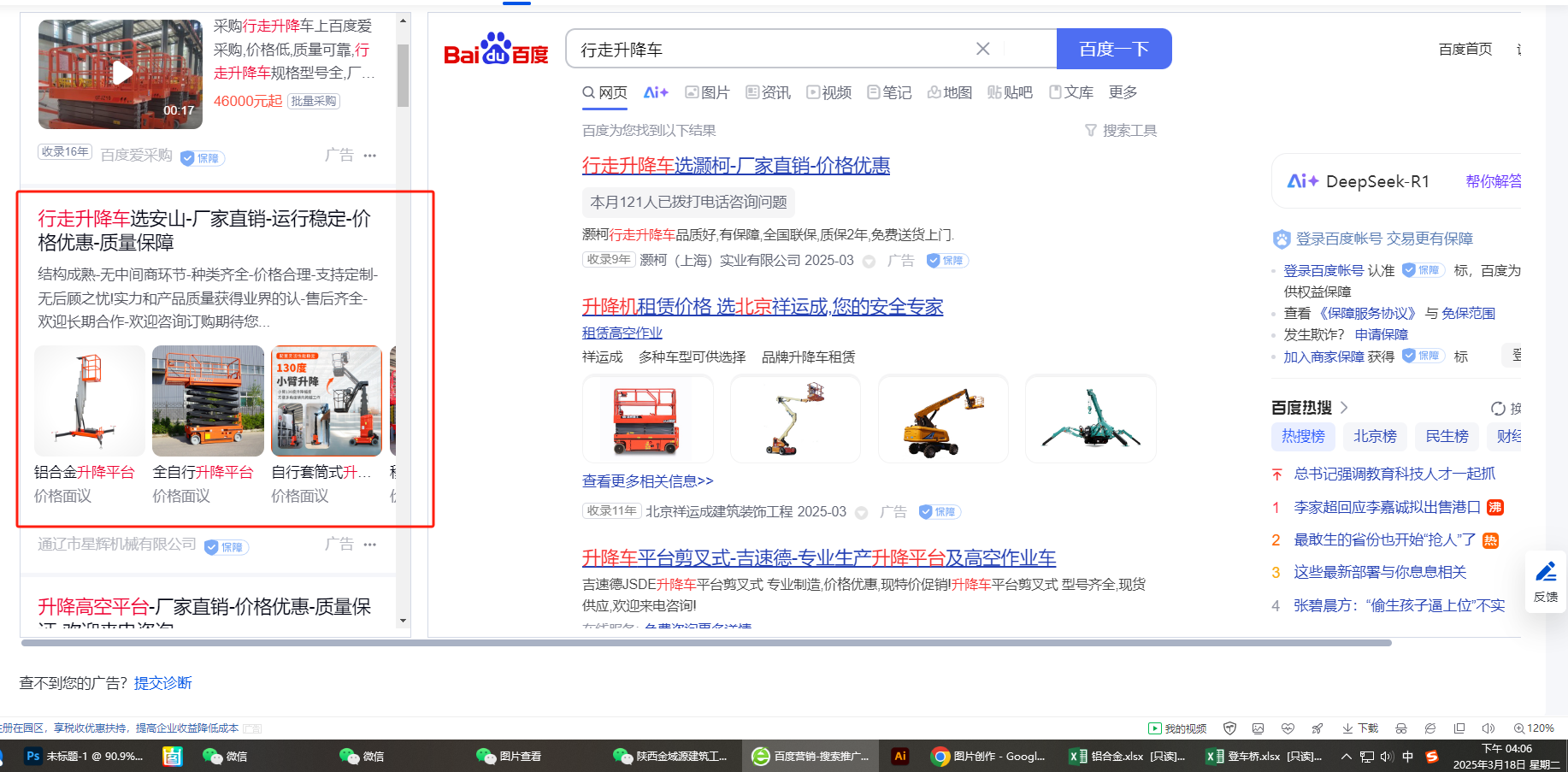Switch to the 北京榜 tab
1568x772 pixels.
pyautogui.click(x=1375, y=437)
